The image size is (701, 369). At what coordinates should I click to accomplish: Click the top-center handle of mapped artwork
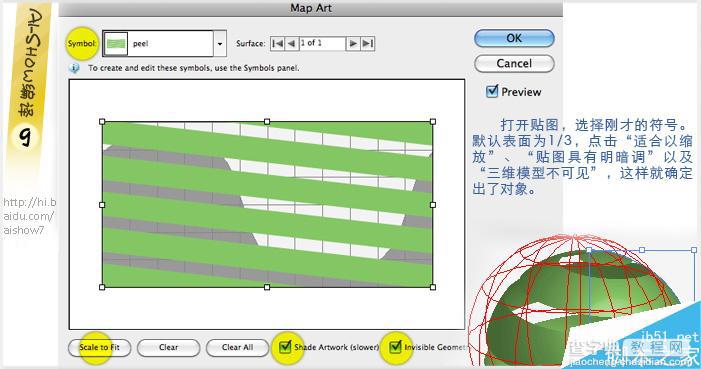[267, 122]
